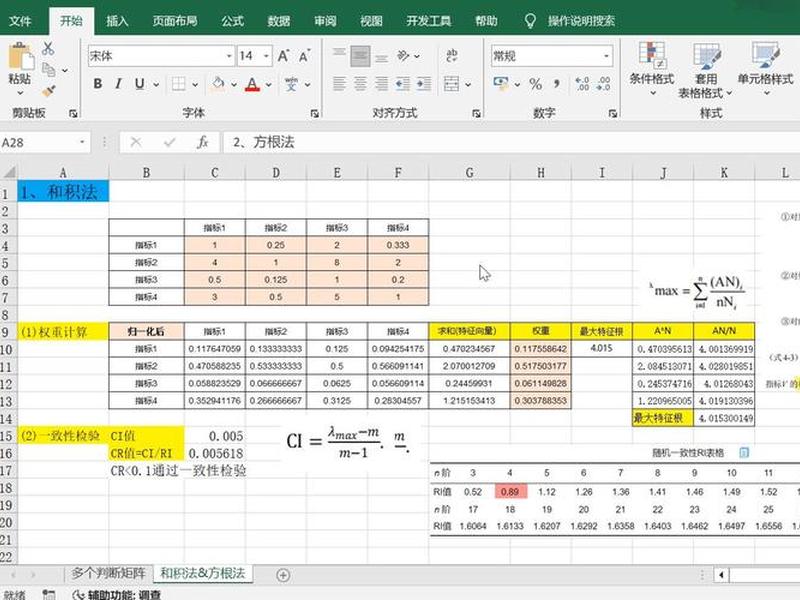This screenshot has height=600, width=800.
Task: Open phonetic guide 文 icon
Action: click(291, 84)
